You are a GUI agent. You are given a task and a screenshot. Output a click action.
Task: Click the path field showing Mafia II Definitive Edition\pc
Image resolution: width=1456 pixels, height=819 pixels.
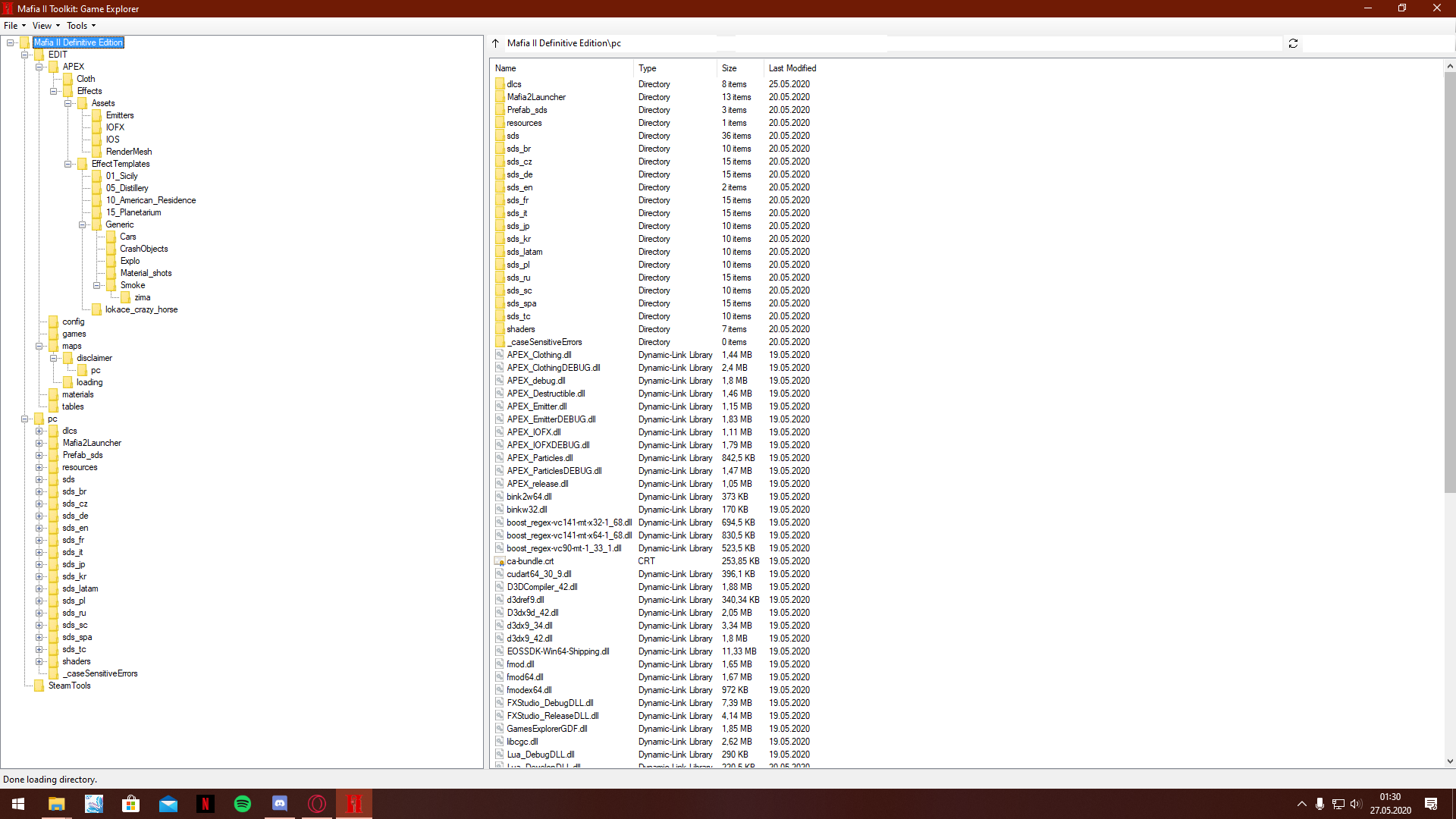pos(893,43)
